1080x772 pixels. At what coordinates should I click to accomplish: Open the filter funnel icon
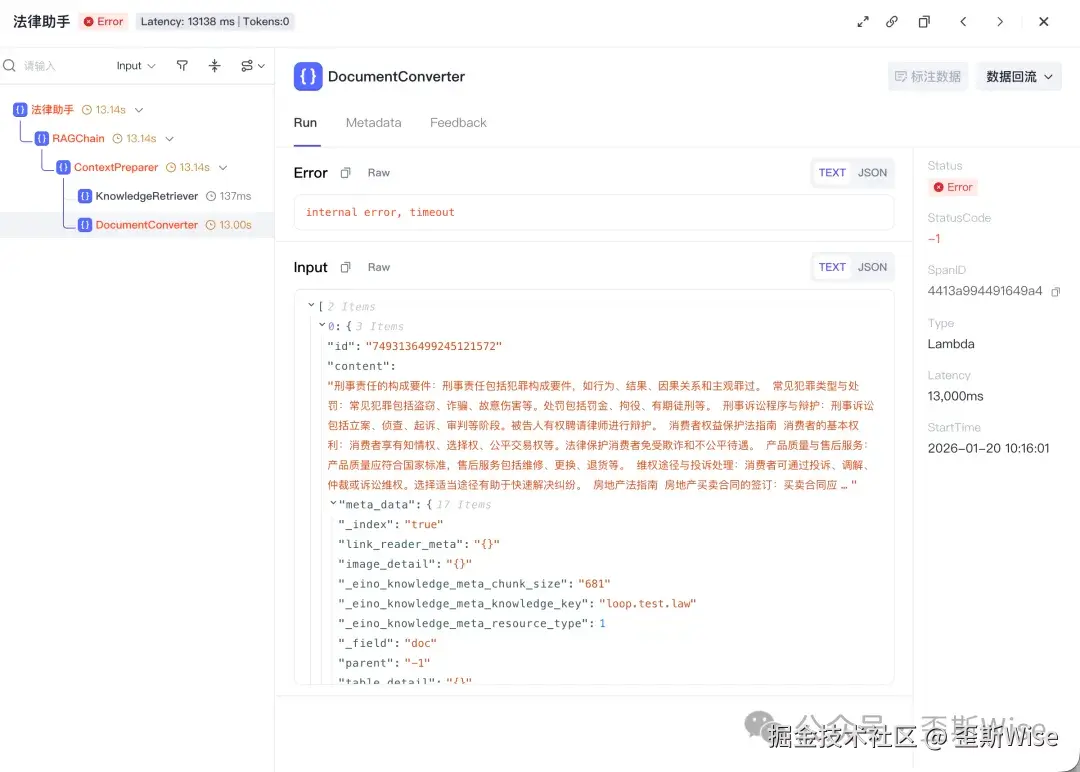pyautogui.click(x=182, y=65)
